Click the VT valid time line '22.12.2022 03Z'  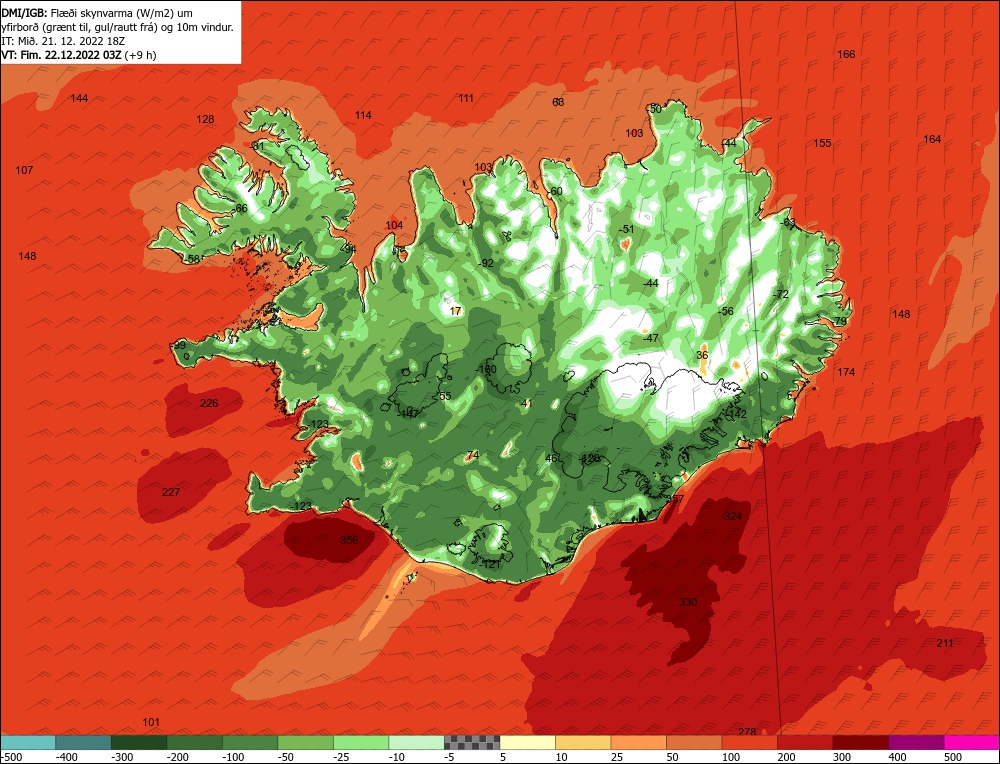point(79,55)
